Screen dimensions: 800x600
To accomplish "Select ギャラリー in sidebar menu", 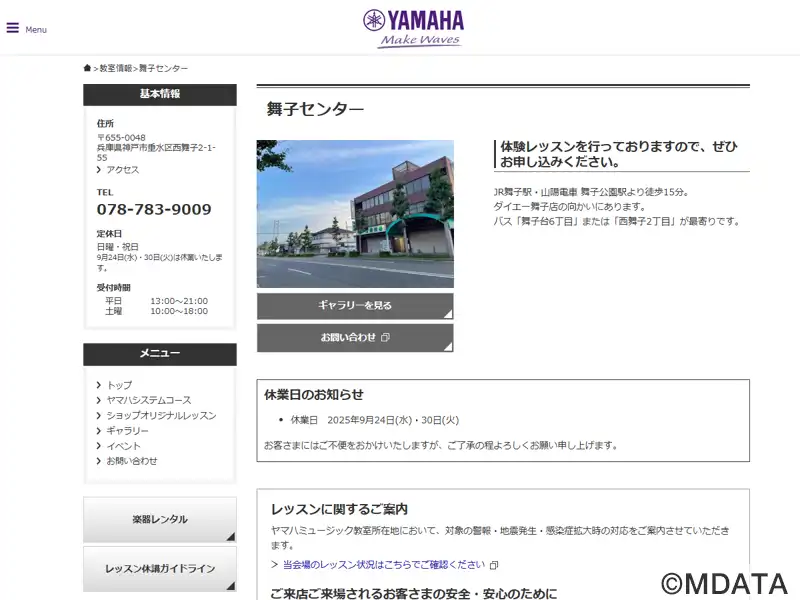I will [127, 431].
